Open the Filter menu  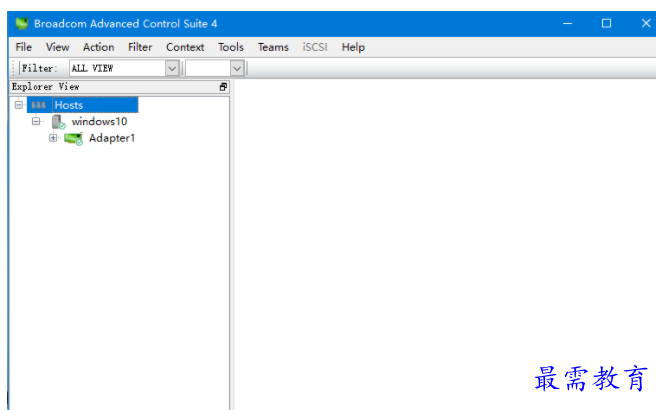(x=140, y=47)
